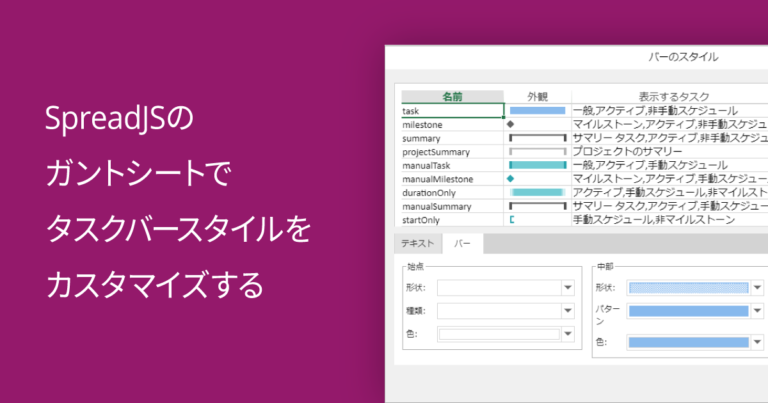Open the 始点 色 dropdown arrow
The height and width of the screenshot is (403, 768).
click(568, 334)
